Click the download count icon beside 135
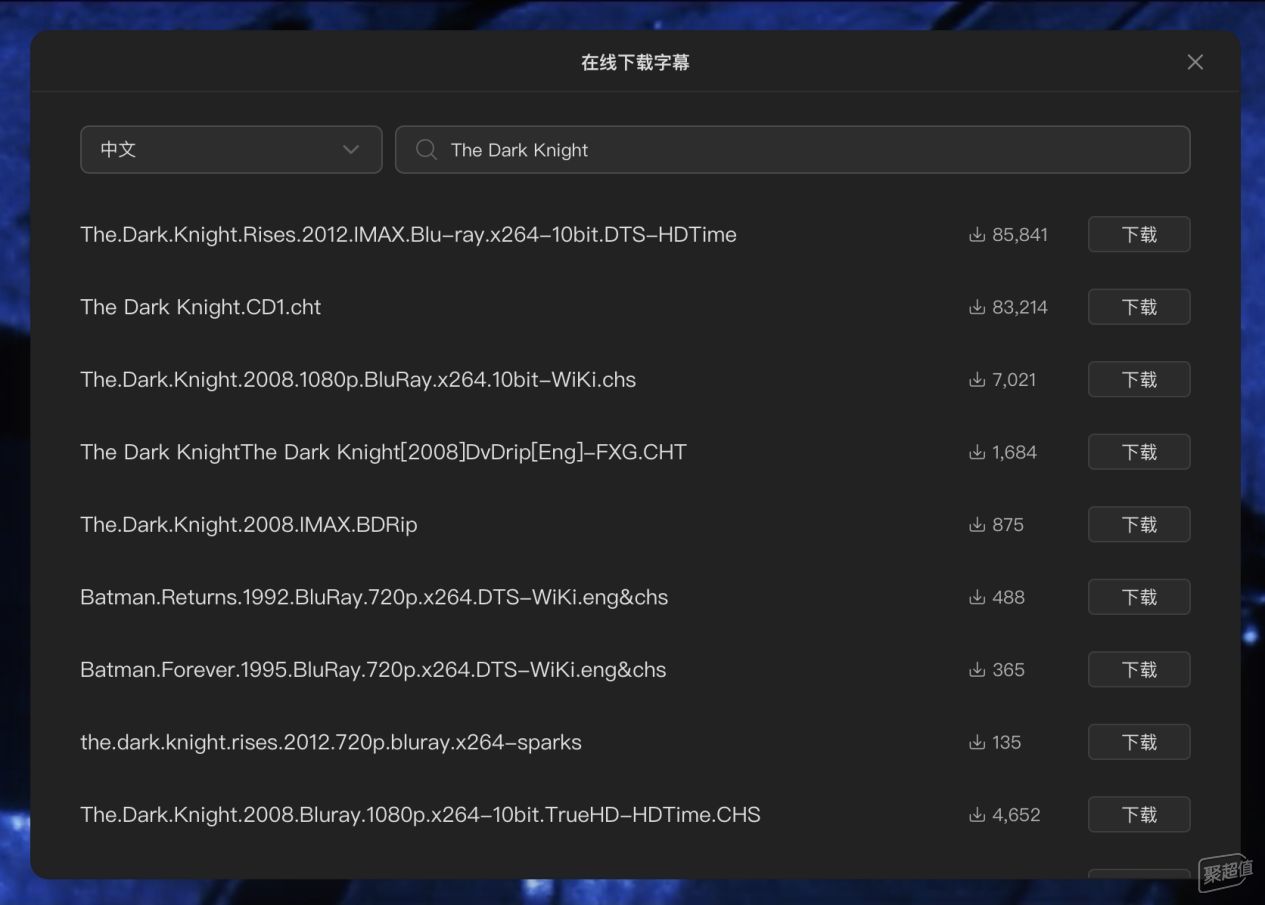 click(977, 742)
